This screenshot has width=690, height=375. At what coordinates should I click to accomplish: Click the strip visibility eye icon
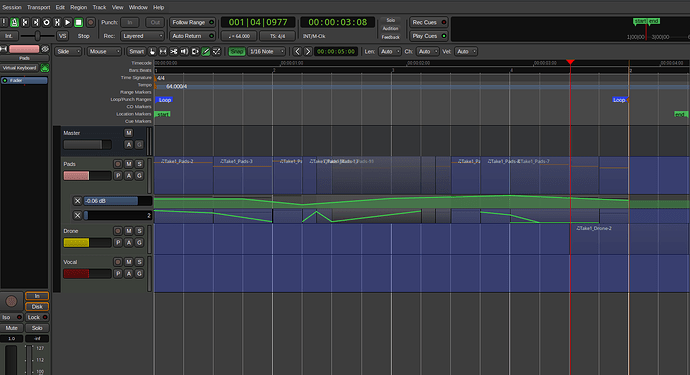[44, 49]
